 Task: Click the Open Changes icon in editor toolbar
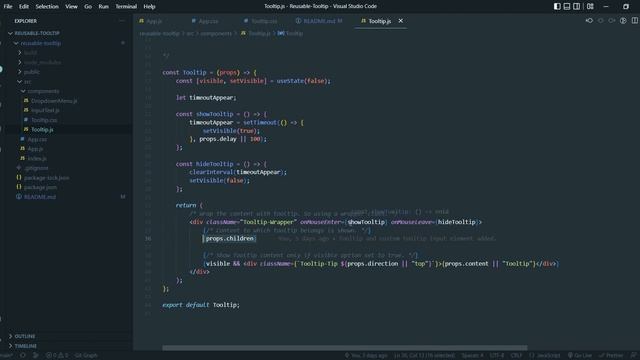coord(623,21)
